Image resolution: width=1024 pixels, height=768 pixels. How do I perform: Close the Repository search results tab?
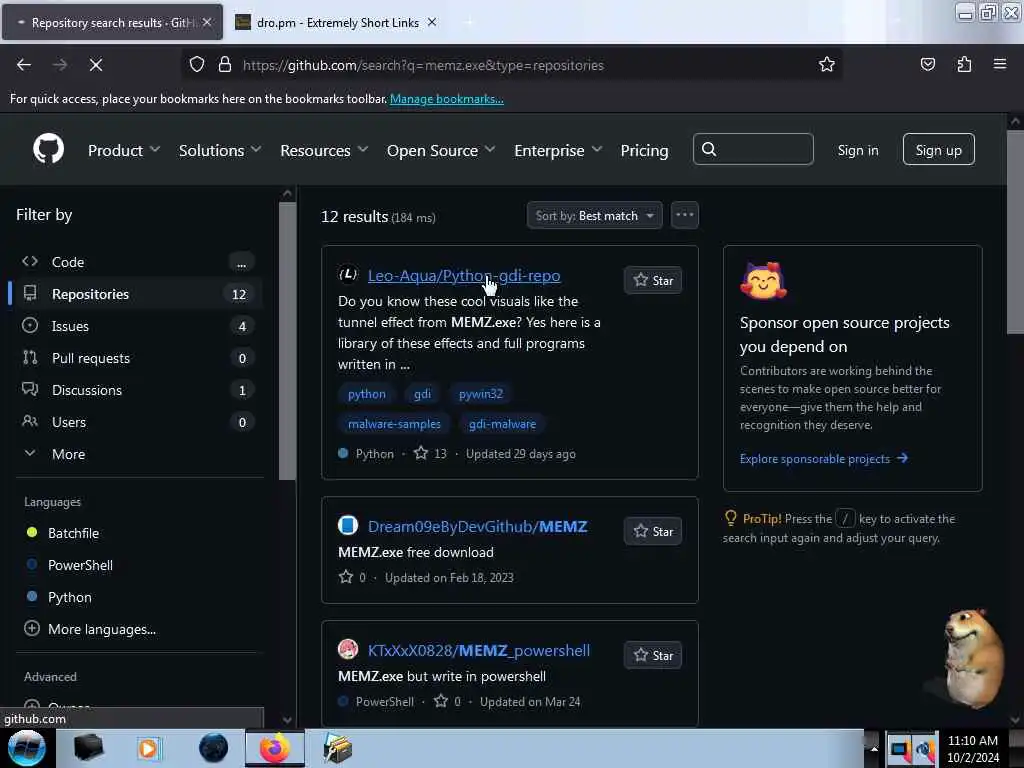click(207, 22)
